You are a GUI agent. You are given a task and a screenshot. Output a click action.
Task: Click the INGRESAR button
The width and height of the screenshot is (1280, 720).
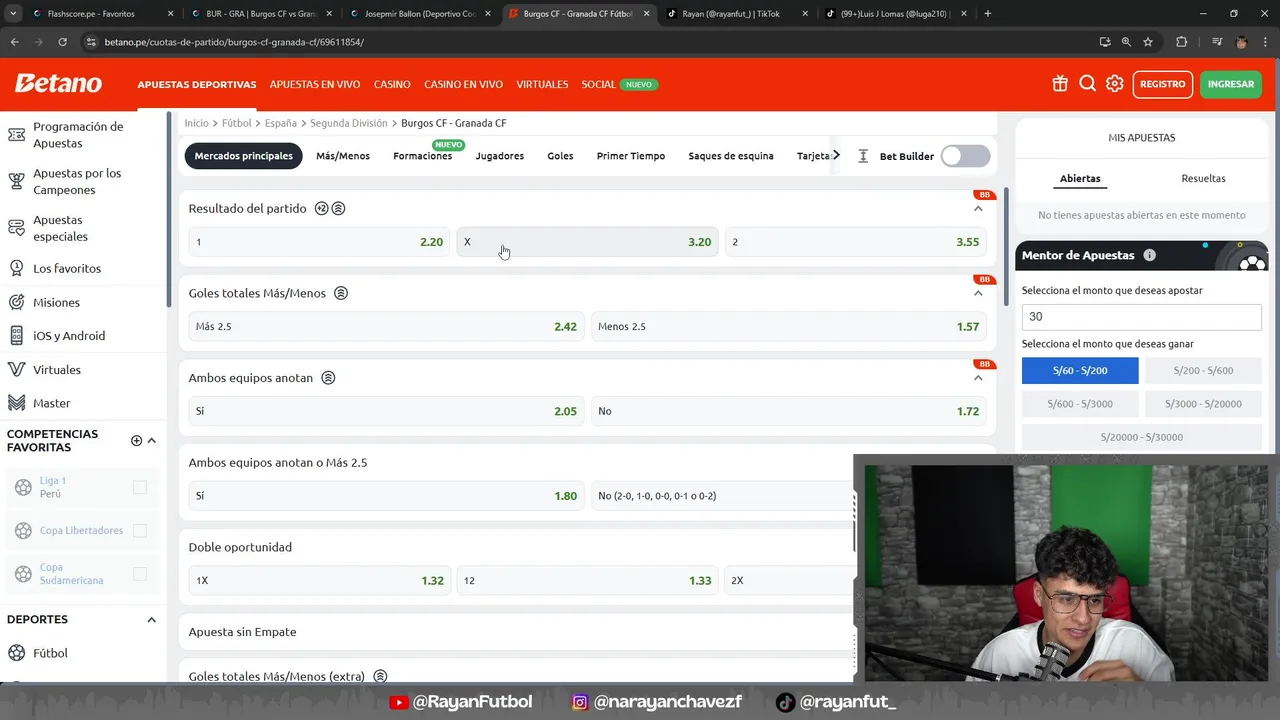pos(1231,84)
